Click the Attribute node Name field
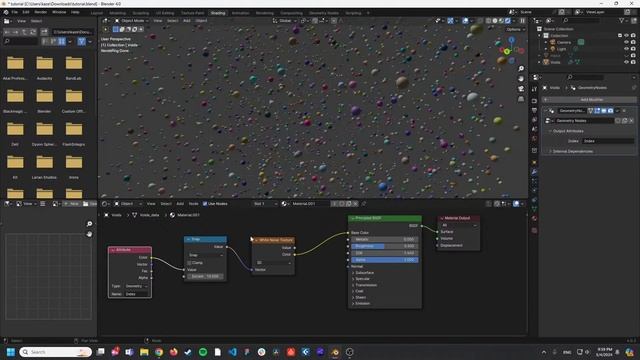This screenshot has height=360, width=640. click(136, 294)
